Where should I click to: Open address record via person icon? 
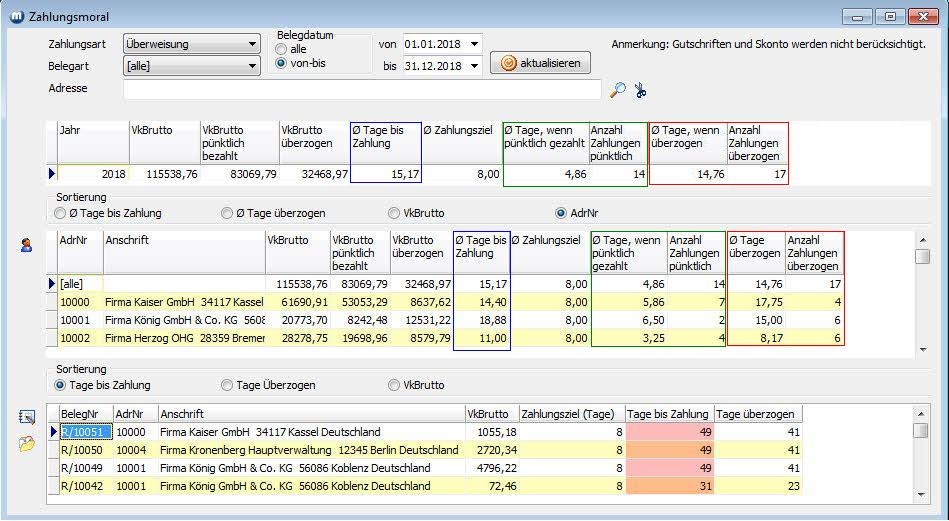[x=27, y=245]
